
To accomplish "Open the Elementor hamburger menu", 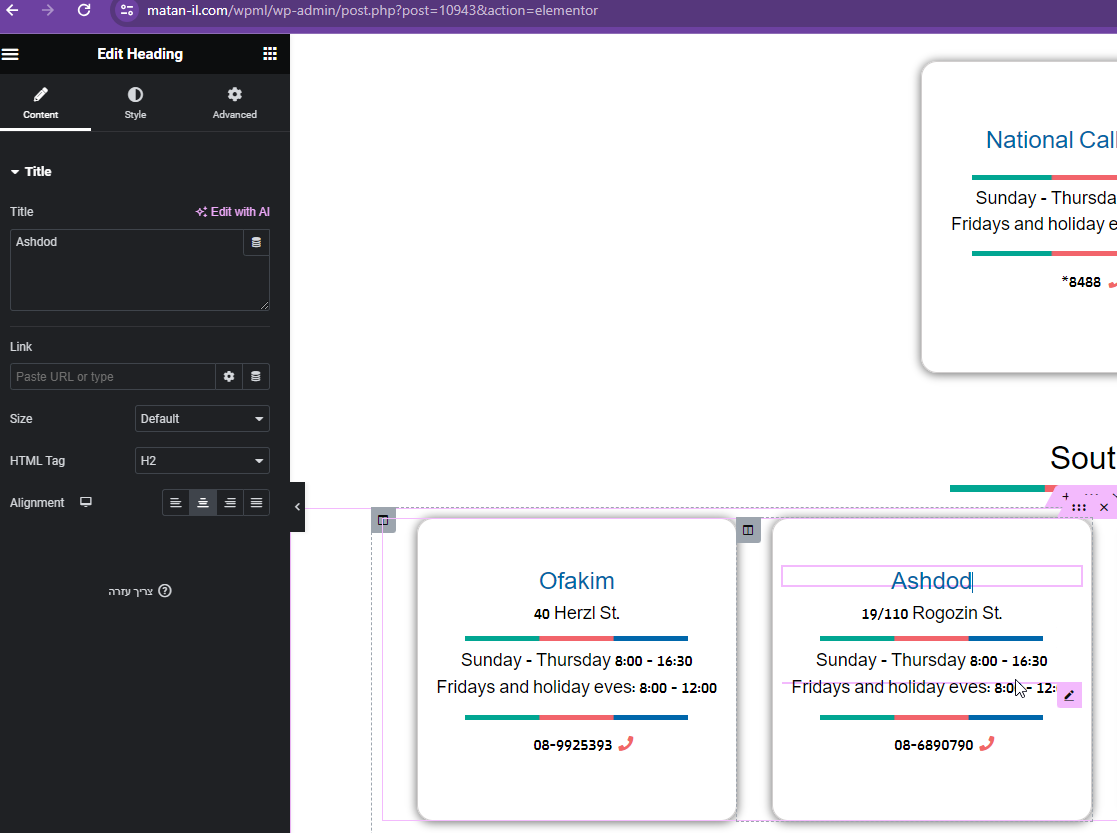I will (10, 54).
